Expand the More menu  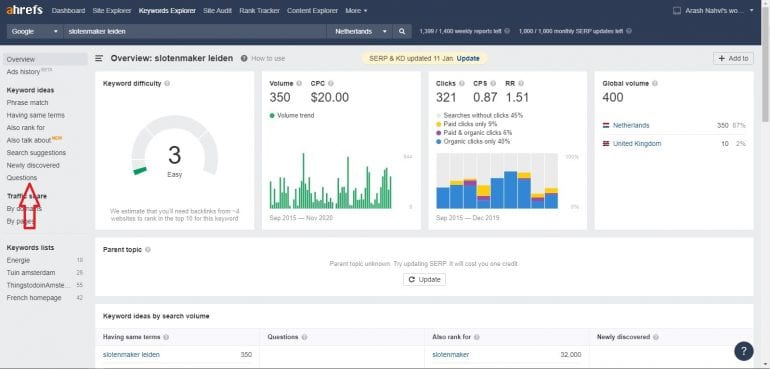pyautogui.click(x=356, y=10)
